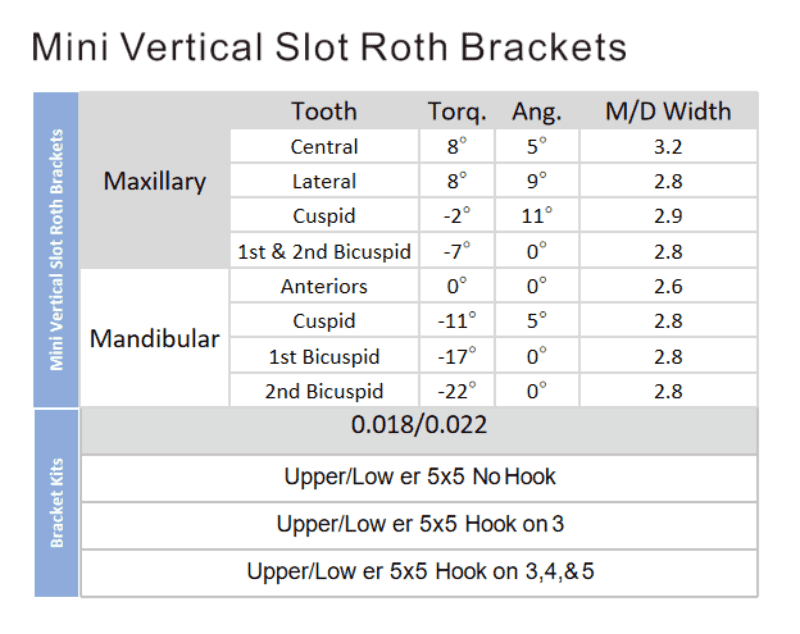Select the 2nd Bicuspid row cell
Viewport: 800px width, 634px height.
324,391
